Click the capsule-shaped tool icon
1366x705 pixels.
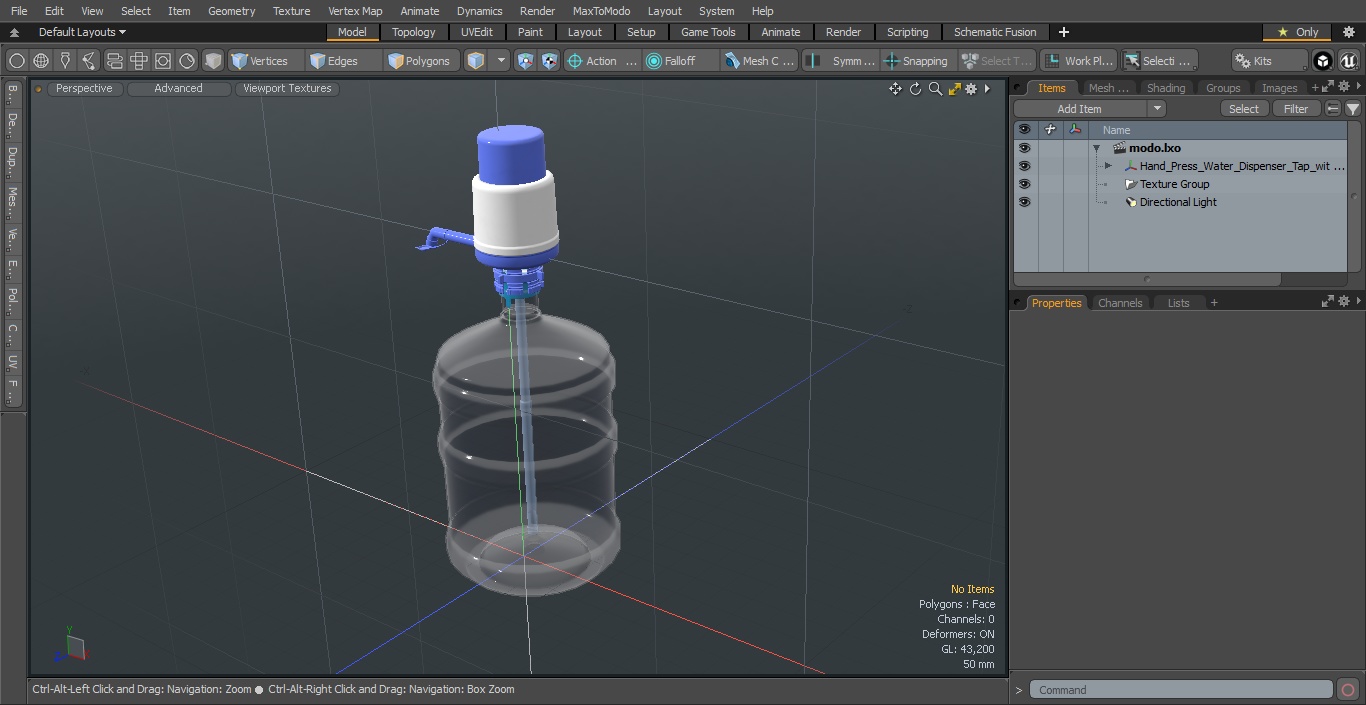(x=114, y=61)
